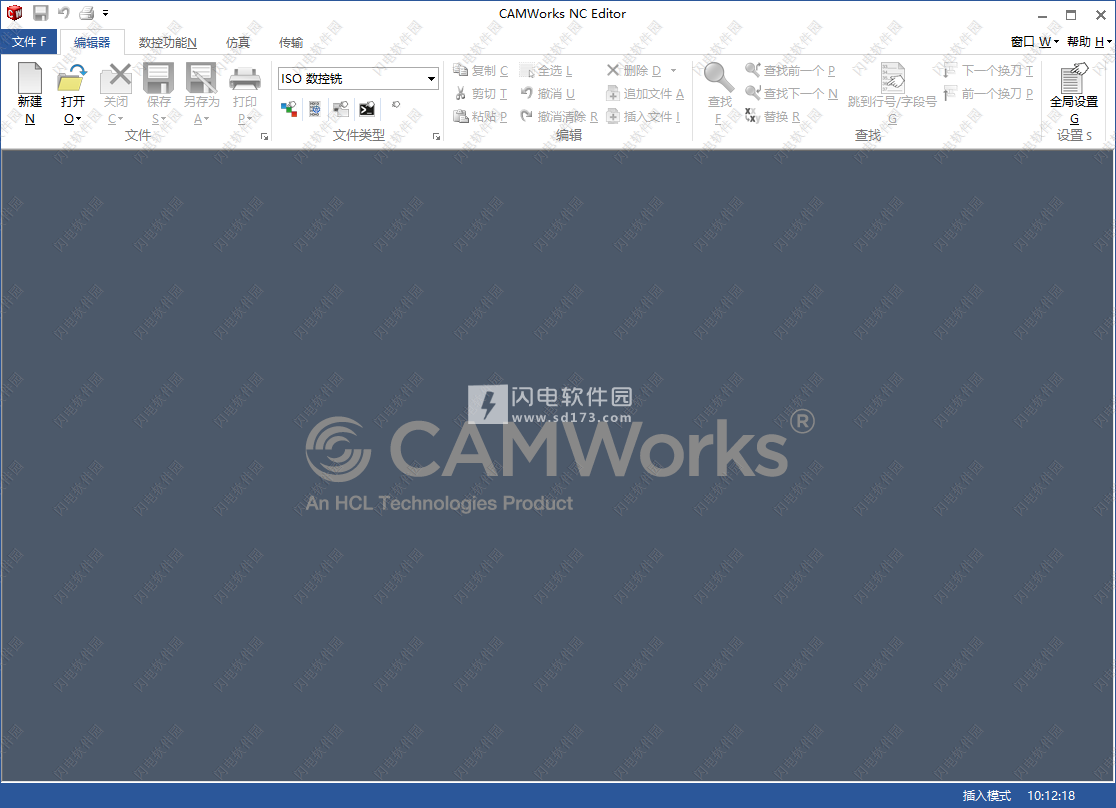
Task: Open the 文件类型 group dialog launcher
Action: [436, 136]
